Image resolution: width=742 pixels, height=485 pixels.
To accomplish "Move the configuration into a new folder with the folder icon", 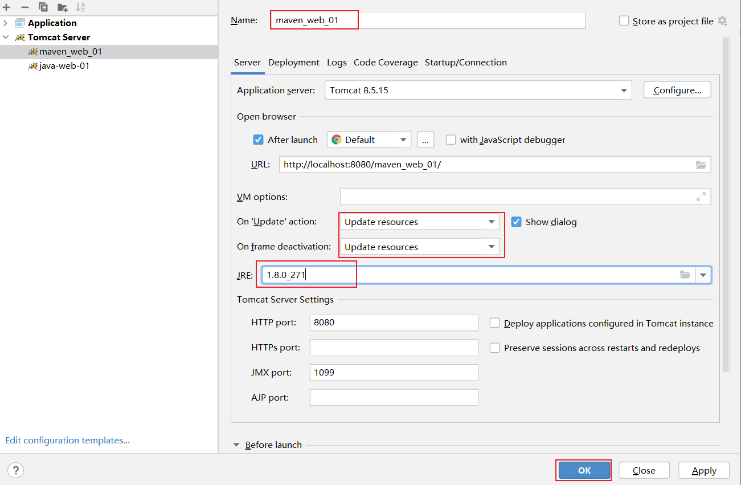I will coord(62,7).
